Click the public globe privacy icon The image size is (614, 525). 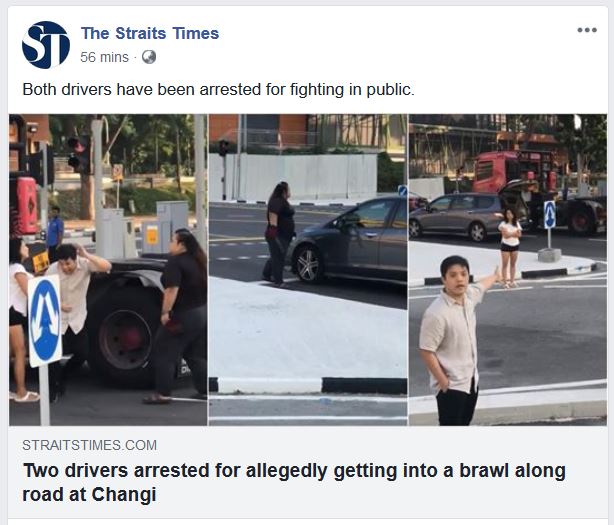[149, 57]
